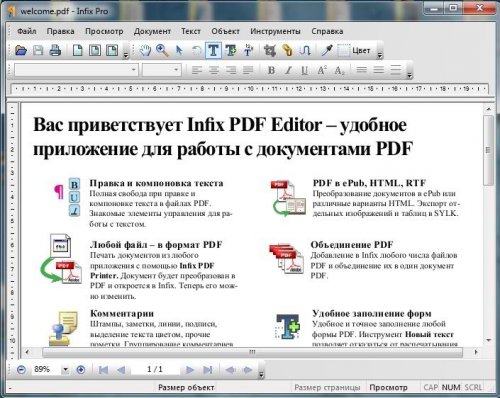500x398 pixels.
Task: Click the Размер страницы status label
Action: pyautogui.click(x=327, y=387)
